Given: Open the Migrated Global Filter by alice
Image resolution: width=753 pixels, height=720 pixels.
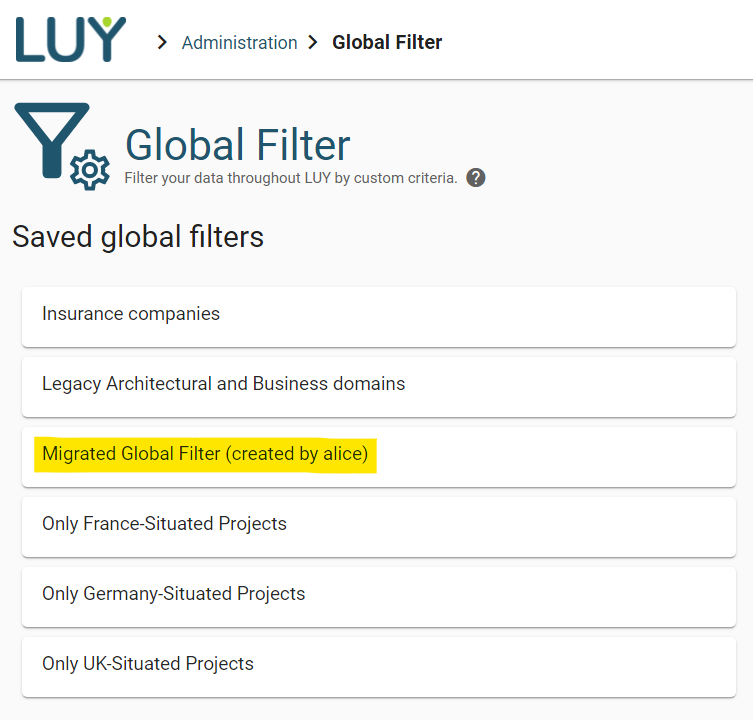Looking at the screenshot, I should coord(205,454).
